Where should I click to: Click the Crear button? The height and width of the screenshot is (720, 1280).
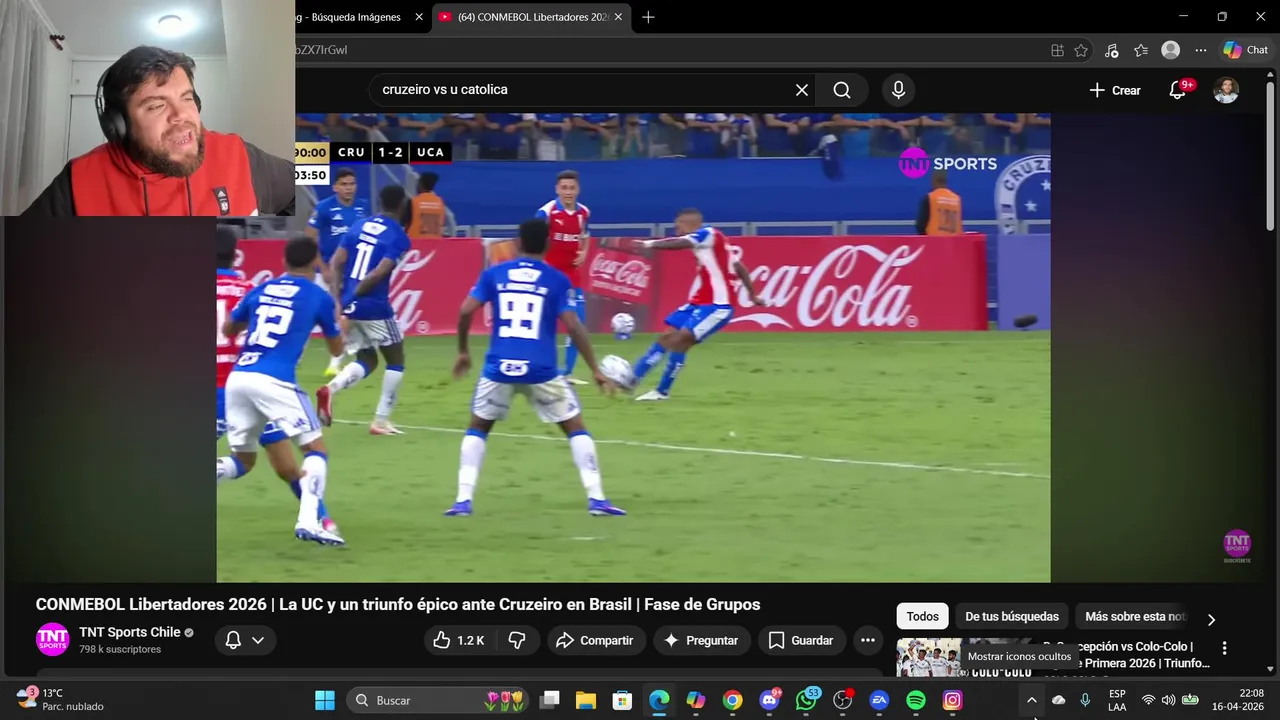coord(1115,90)
